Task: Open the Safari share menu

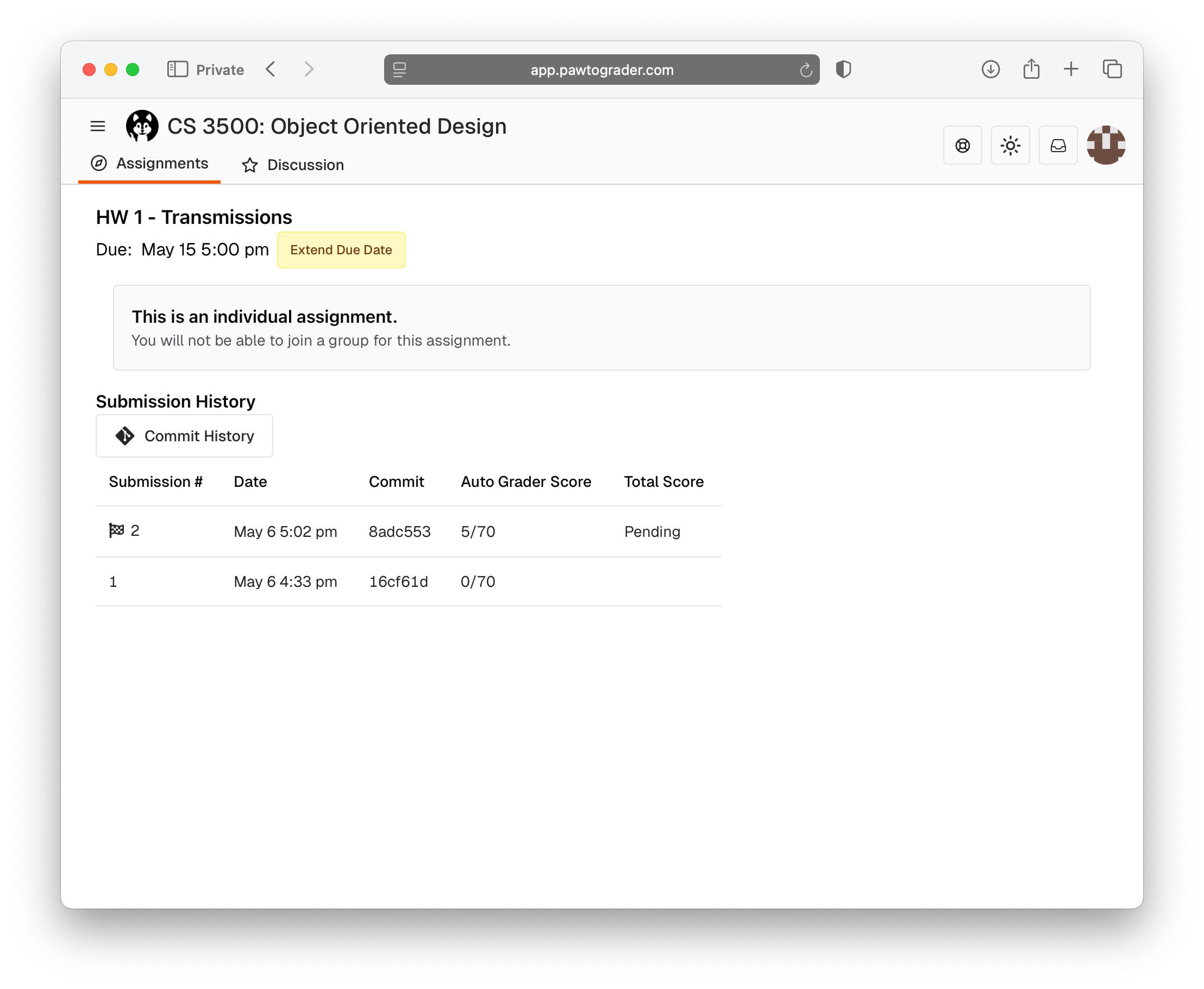Action: coord(1031,70)
